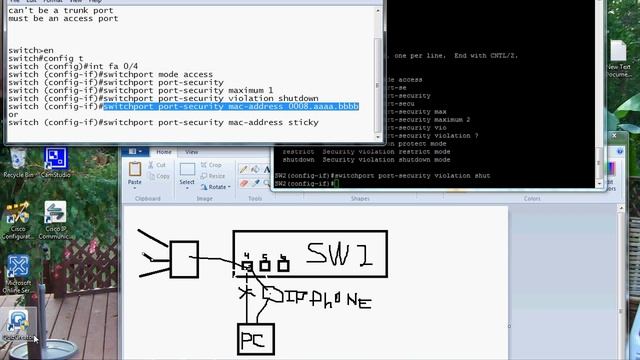The width and height of the screenshot is (640, 360).
Task: Close the Paint window with the X button
Action: point(614,136)
